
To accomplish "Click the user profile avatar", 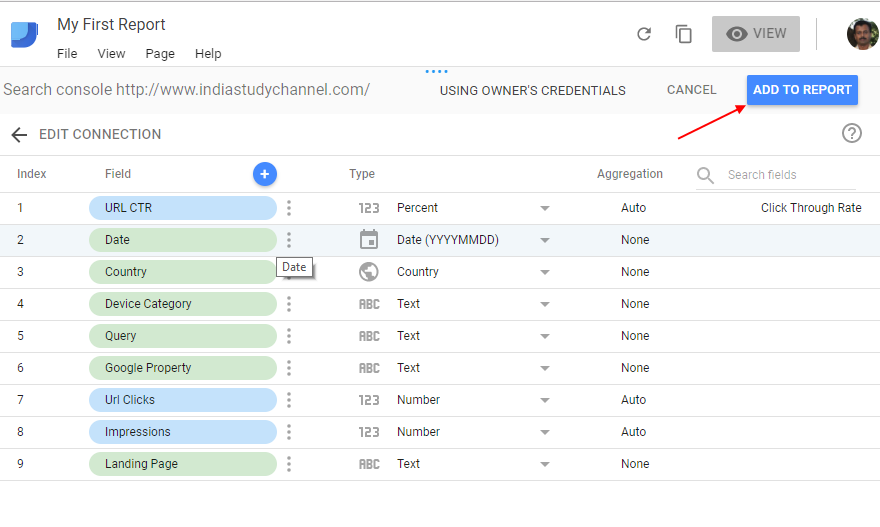I will (x=862, y=34).
